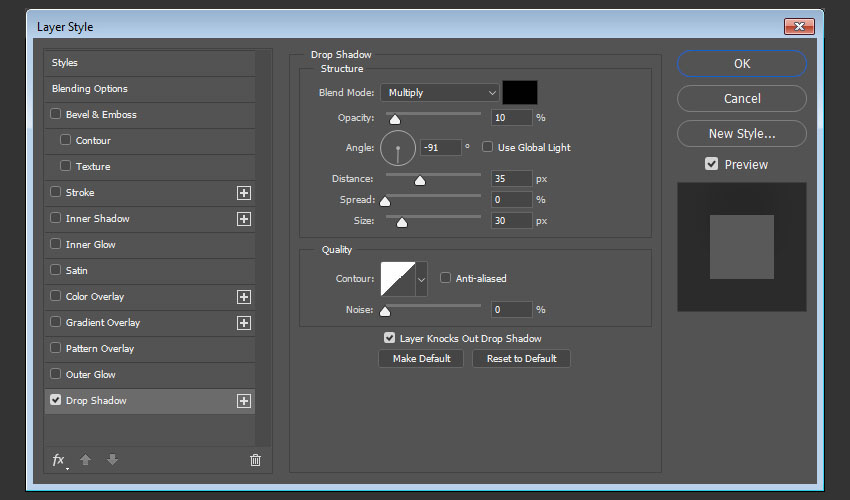850x500 pixels.
Task: Click the delete effect trash icon
Action: pos(255,460)
